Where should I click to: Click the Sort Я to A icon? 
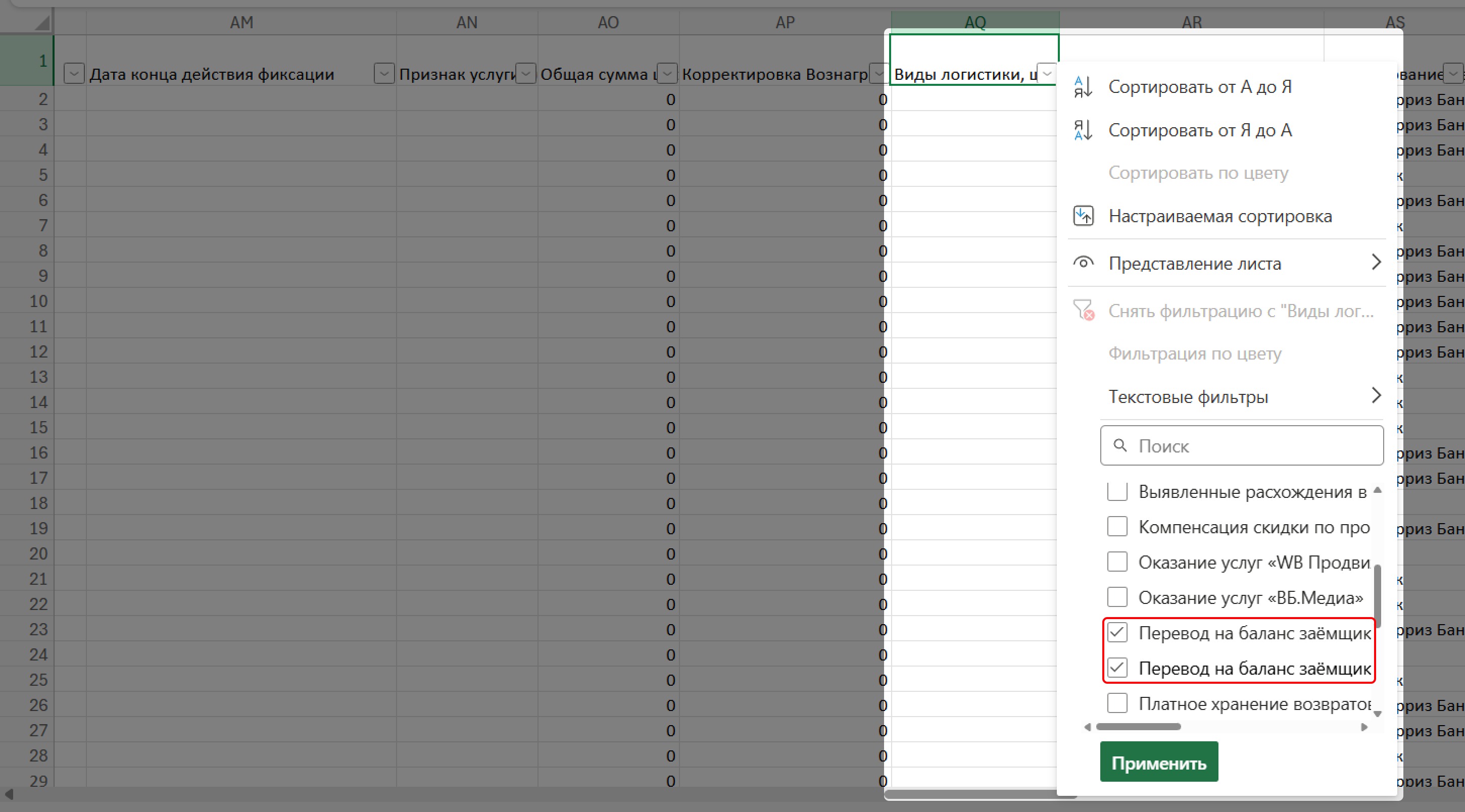tap(1083, 130)
